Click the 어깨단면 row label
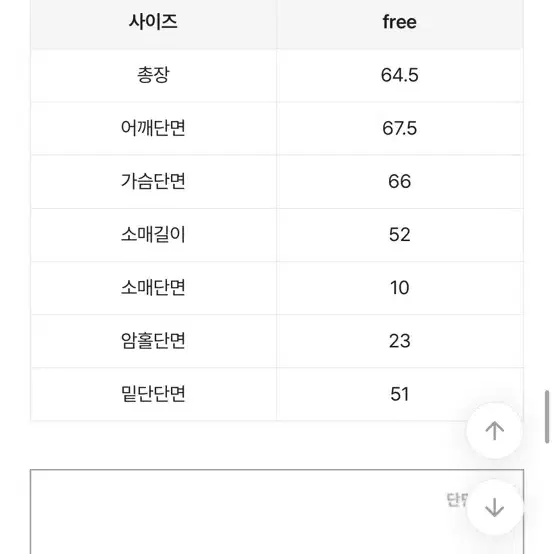 pyautogui.click(x=153, y=128)
